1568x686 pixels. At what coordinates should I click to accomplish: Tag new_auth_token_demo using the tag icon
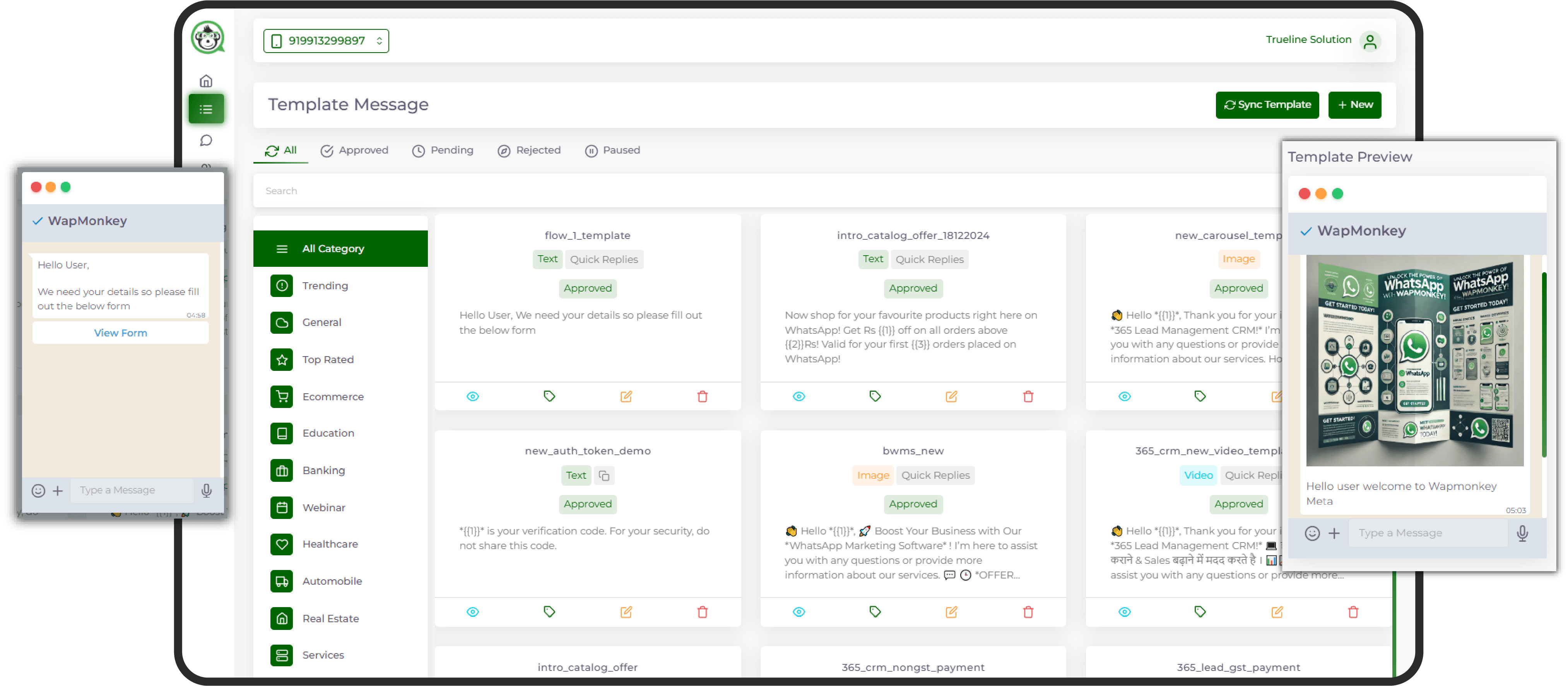tap(549, 612)
